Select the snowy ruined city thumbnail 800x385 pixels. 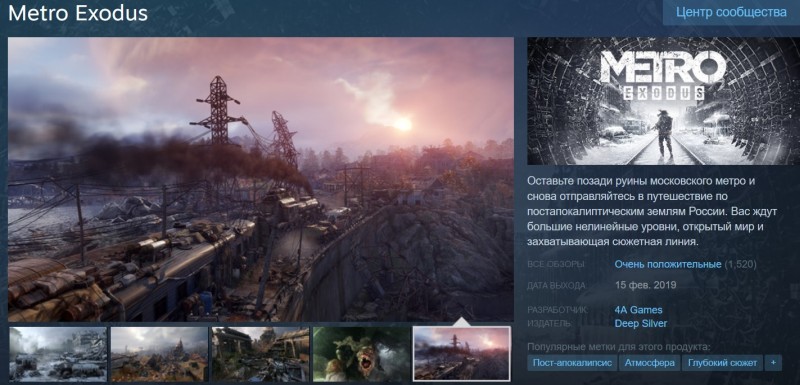click(58, 354)
